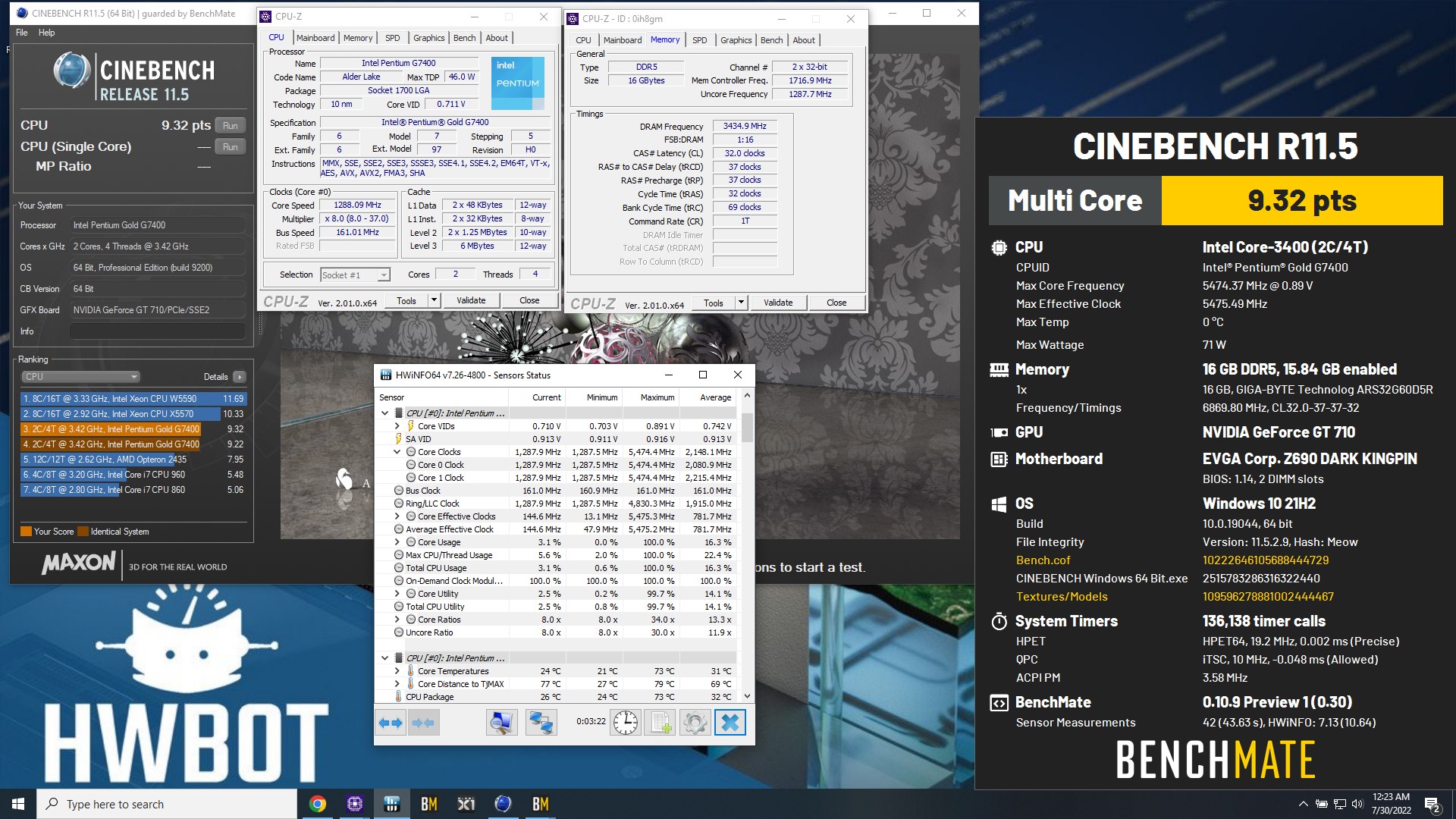Open HWiNFO system summary magnifier monitor icon
The image size is (1456, 819).
click(x=501, y=722)
